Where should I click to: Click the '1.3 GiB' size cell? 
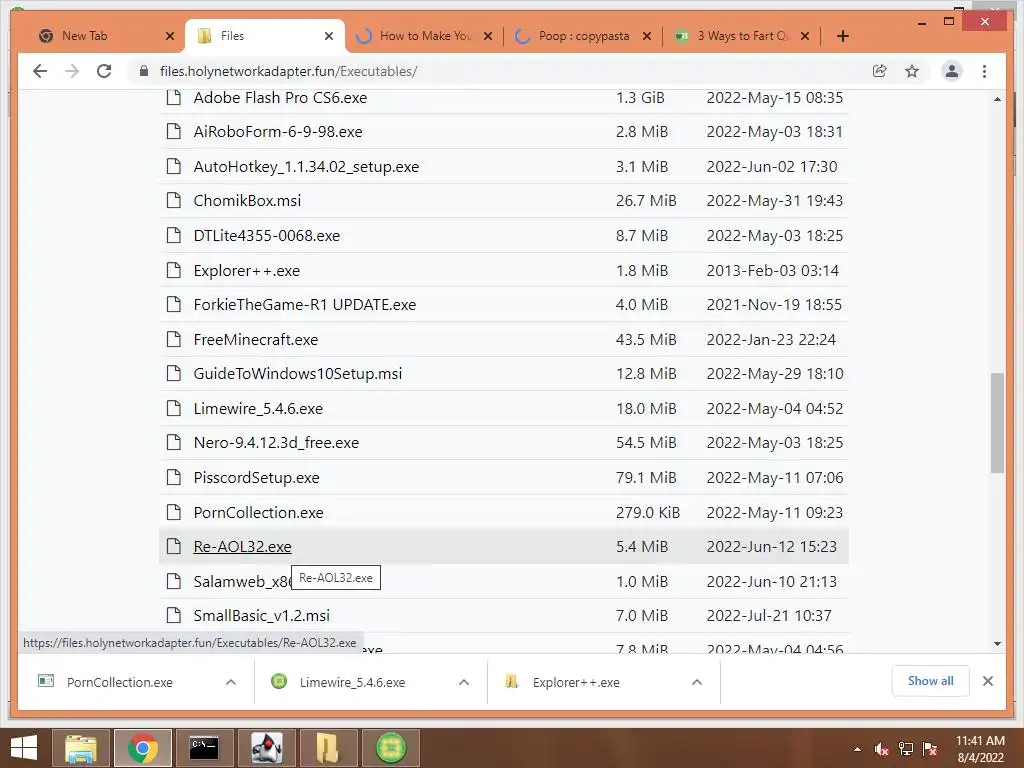point(640,97)
